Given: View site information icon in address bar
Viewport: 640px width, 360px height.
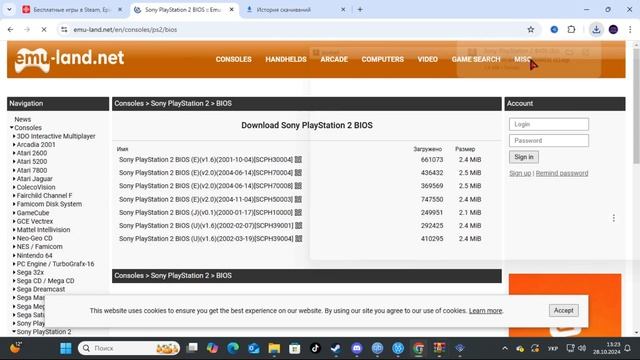Looking at the screenshot, I should (x=64, y=29).
